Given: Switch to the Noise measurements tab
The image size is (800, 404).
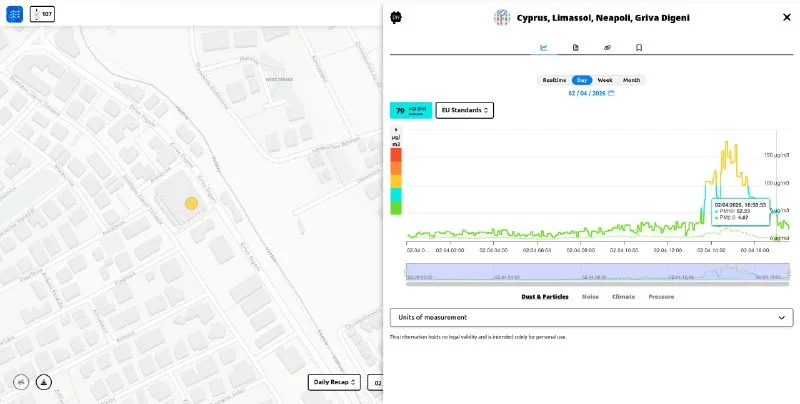Looking at the screenshot, I should pyautogui.click(x=590, y=296).
